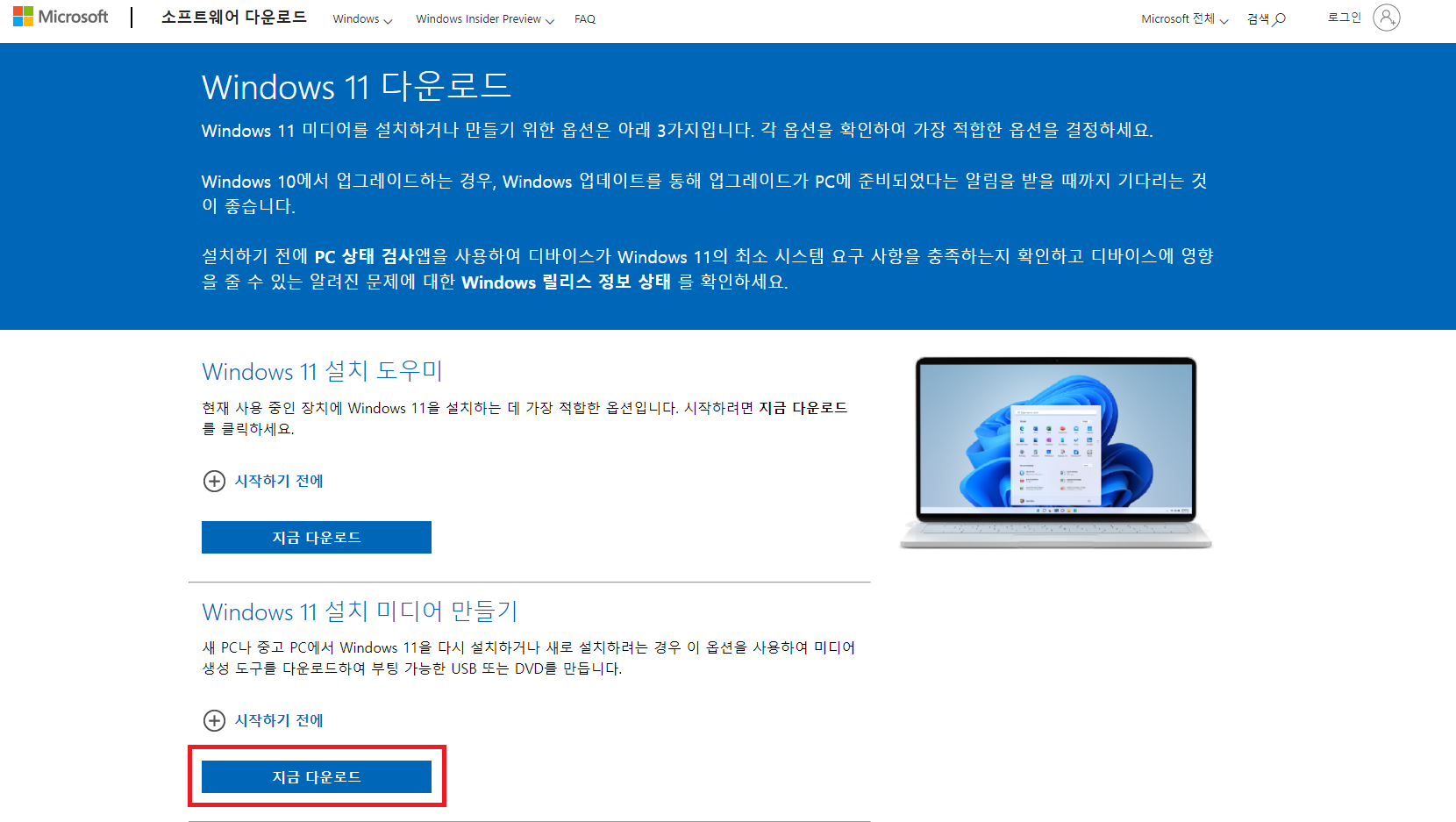1456x822 pixels.
Task: Expand Windows Insider Preview menu
Action: (x=485, y=19)
